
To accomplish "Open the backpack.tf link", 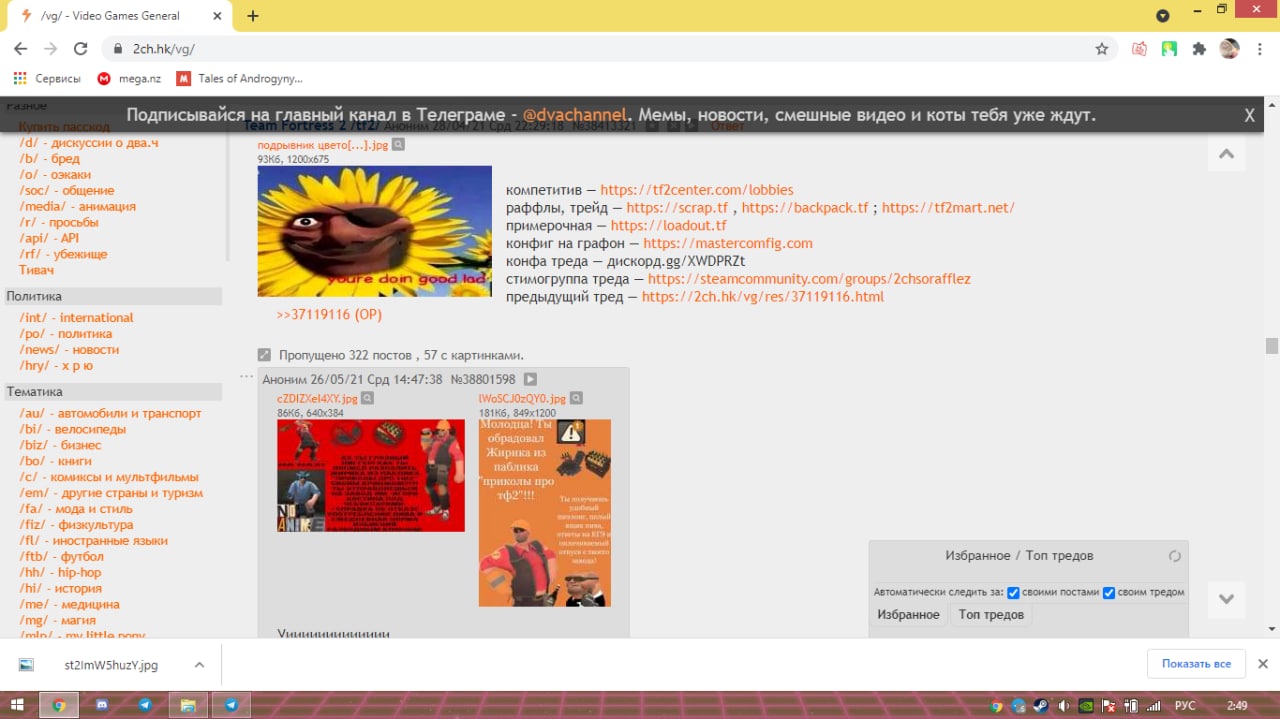I will 805,208.
